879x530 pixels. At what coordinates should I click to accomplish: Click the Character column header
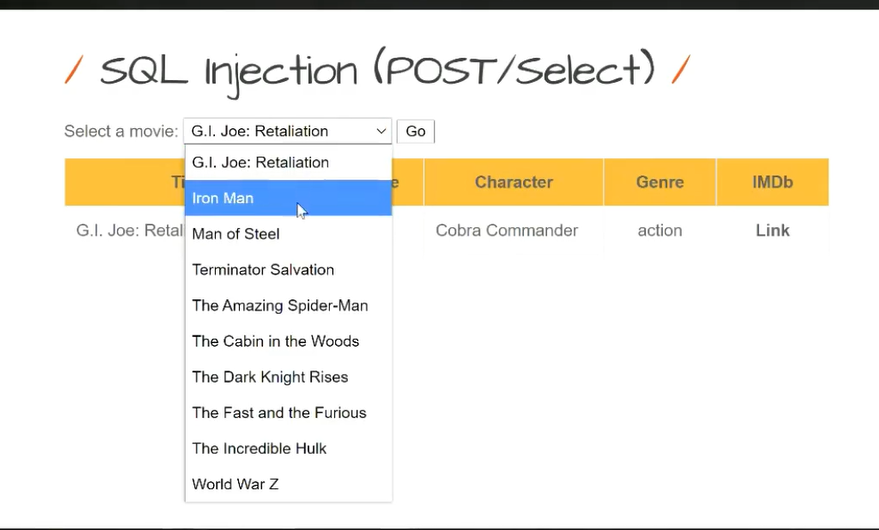[x=513, y=182]
